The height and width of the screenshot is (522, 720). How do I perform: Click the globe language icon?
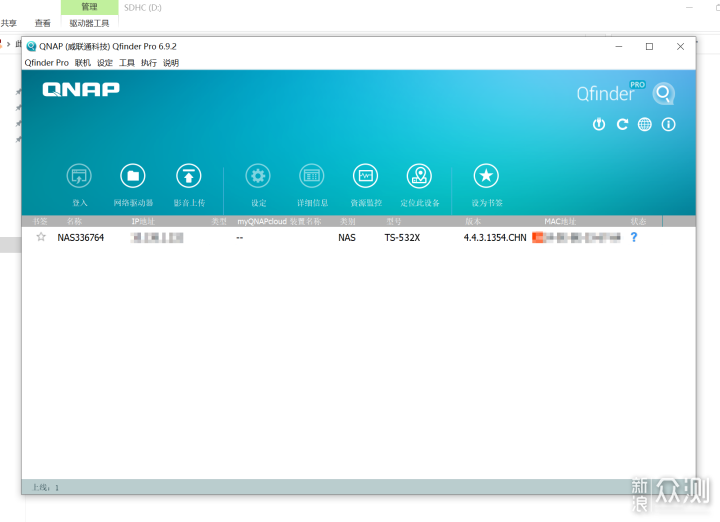tap(645, 124)
